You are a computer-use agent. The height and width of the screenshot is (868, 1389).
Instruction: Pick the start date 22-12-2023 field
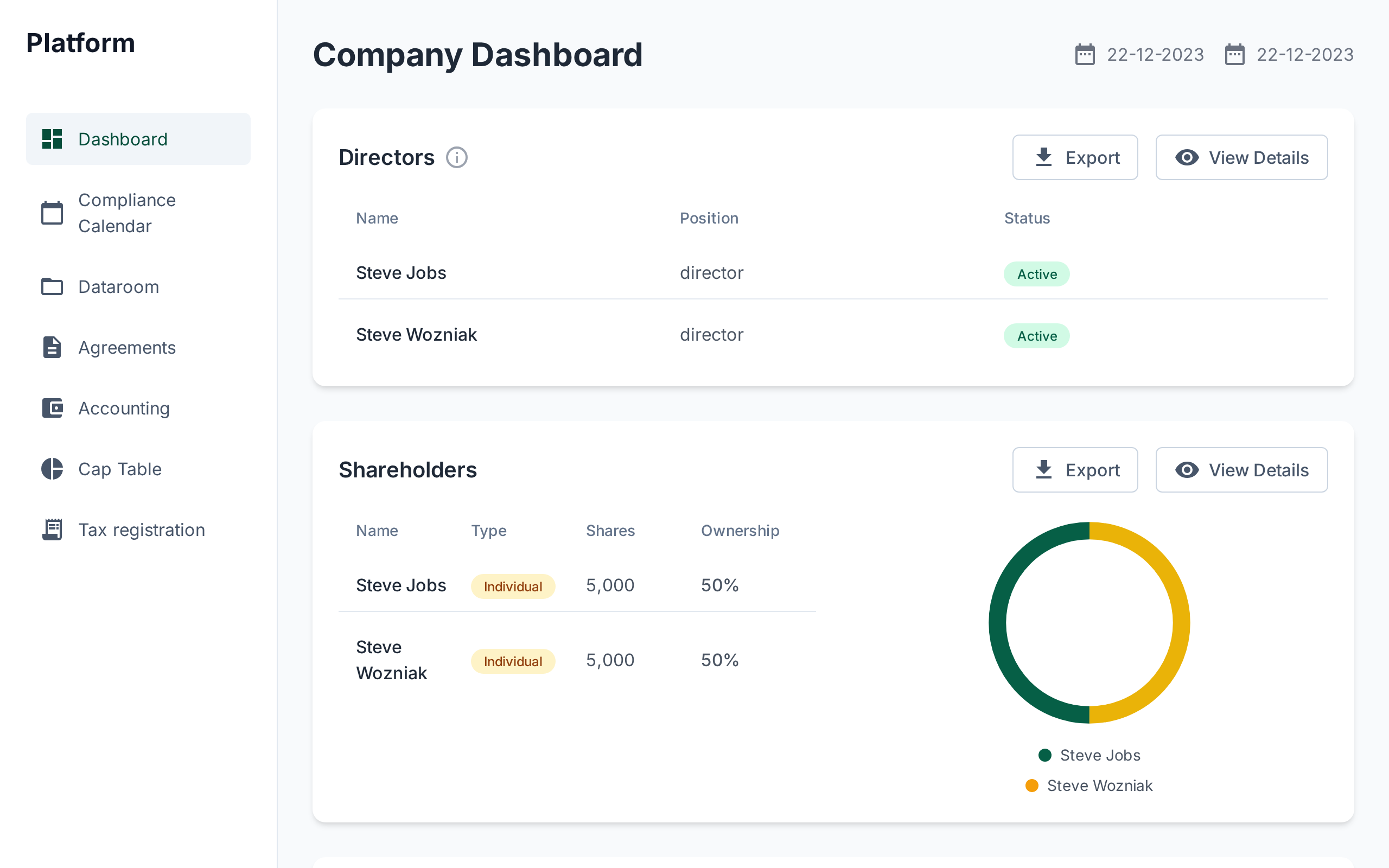pyautogui.click(x=1139, y=55)
